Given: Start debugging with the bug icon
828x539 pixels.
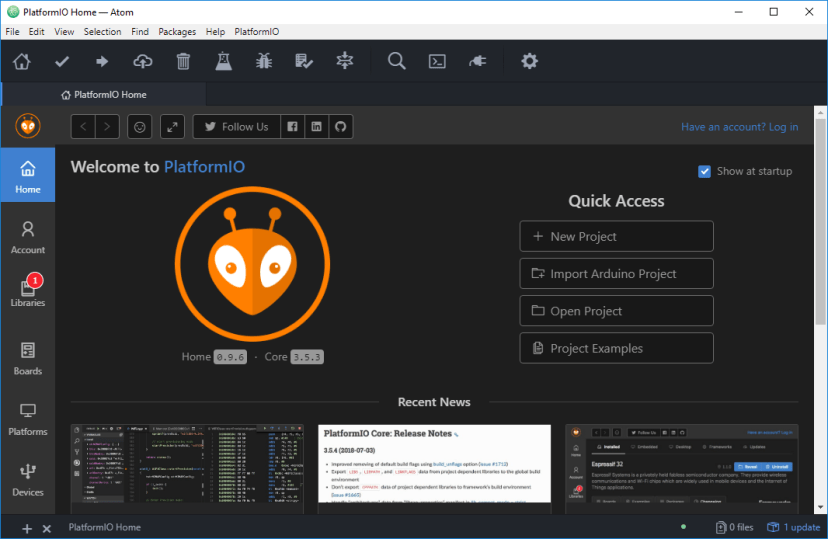Looking at the screenshot, I should 264,62.
